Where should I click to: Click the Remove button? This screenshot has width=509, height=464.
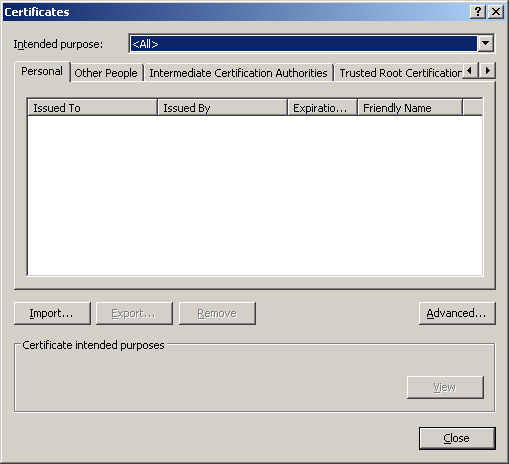coord(217,313)
